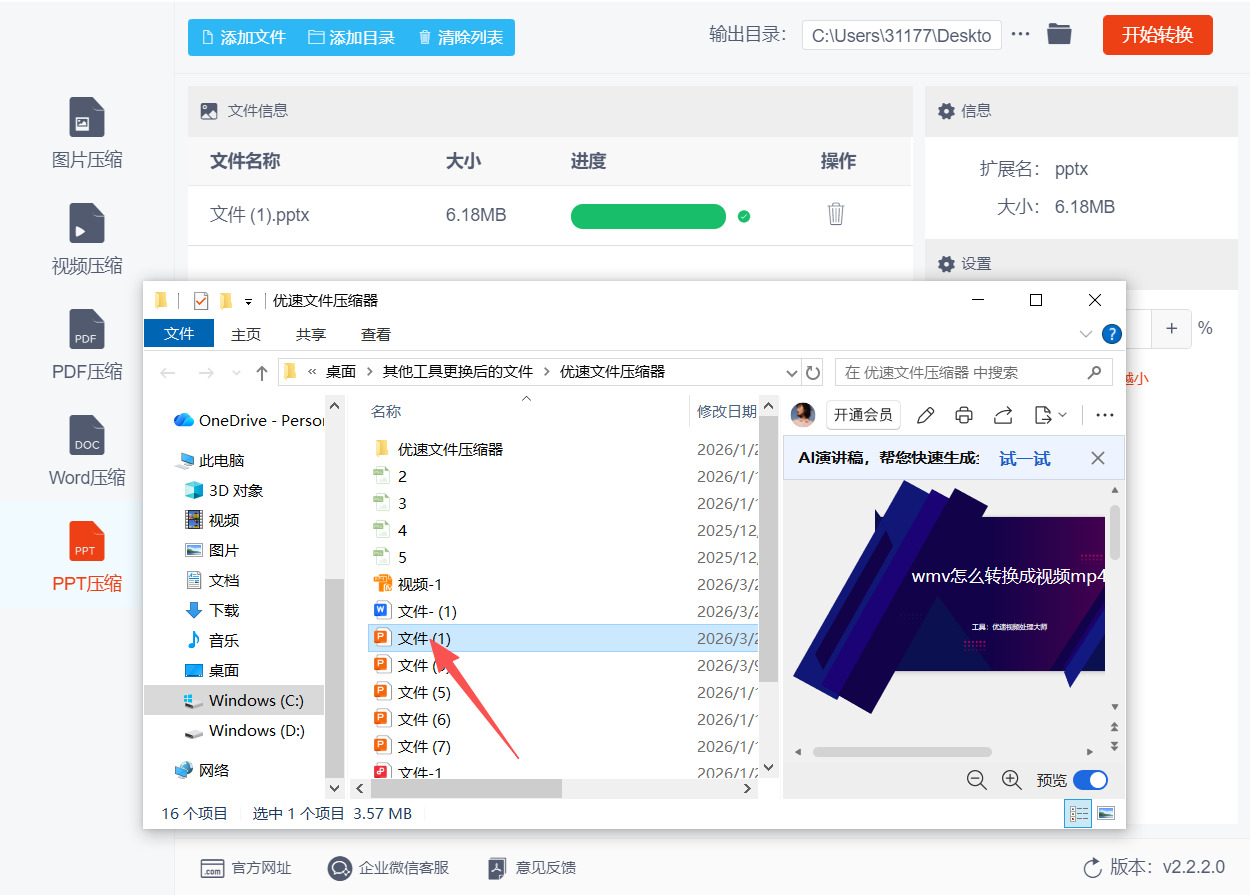The width and height of the screenshot is (1250, 895).
Task: Switch to the PDF压缩 tool
Action: point(86,345)
